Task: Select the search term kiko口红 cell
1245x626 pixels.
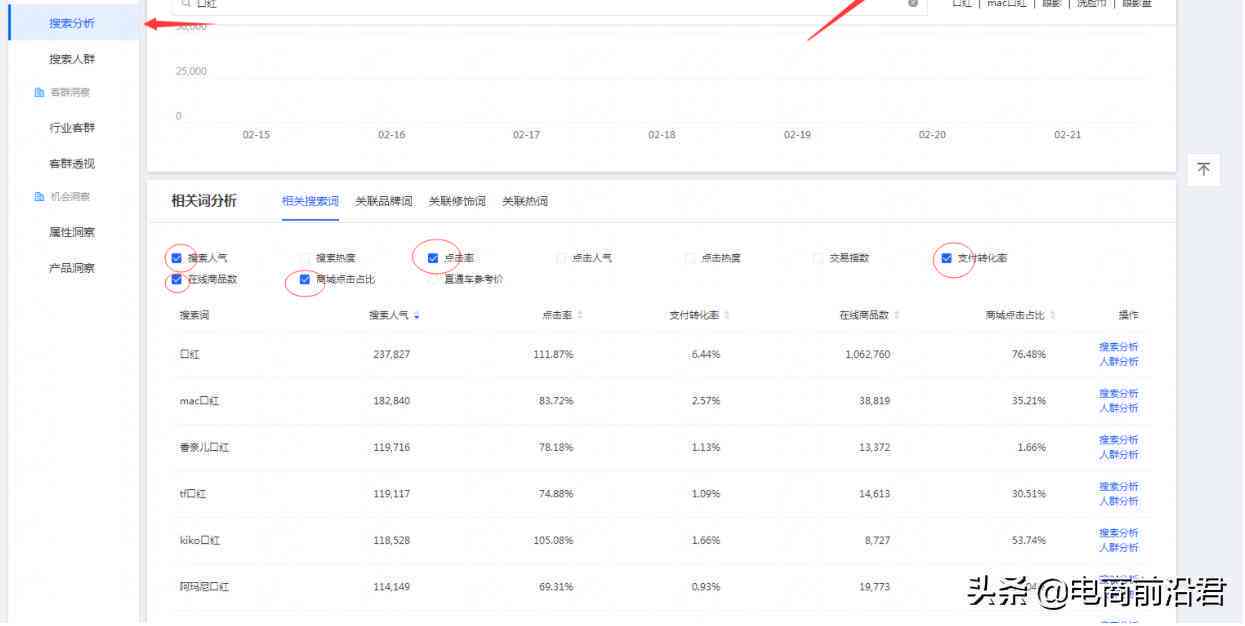Action: tap(200, 541)
